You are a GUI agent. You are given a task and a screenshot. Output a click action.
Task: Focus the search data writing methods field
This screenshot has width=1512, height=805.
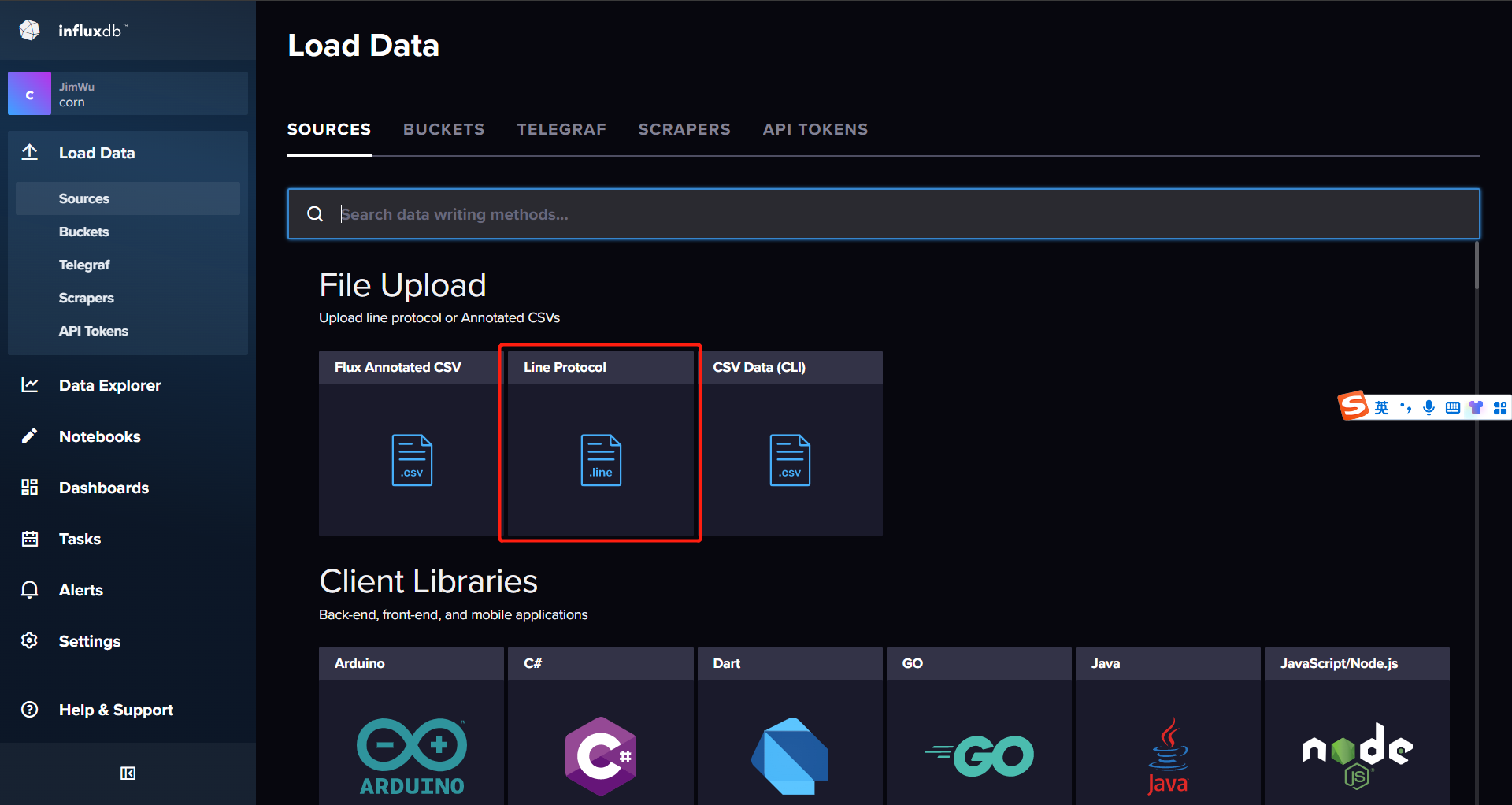(884, 213)
